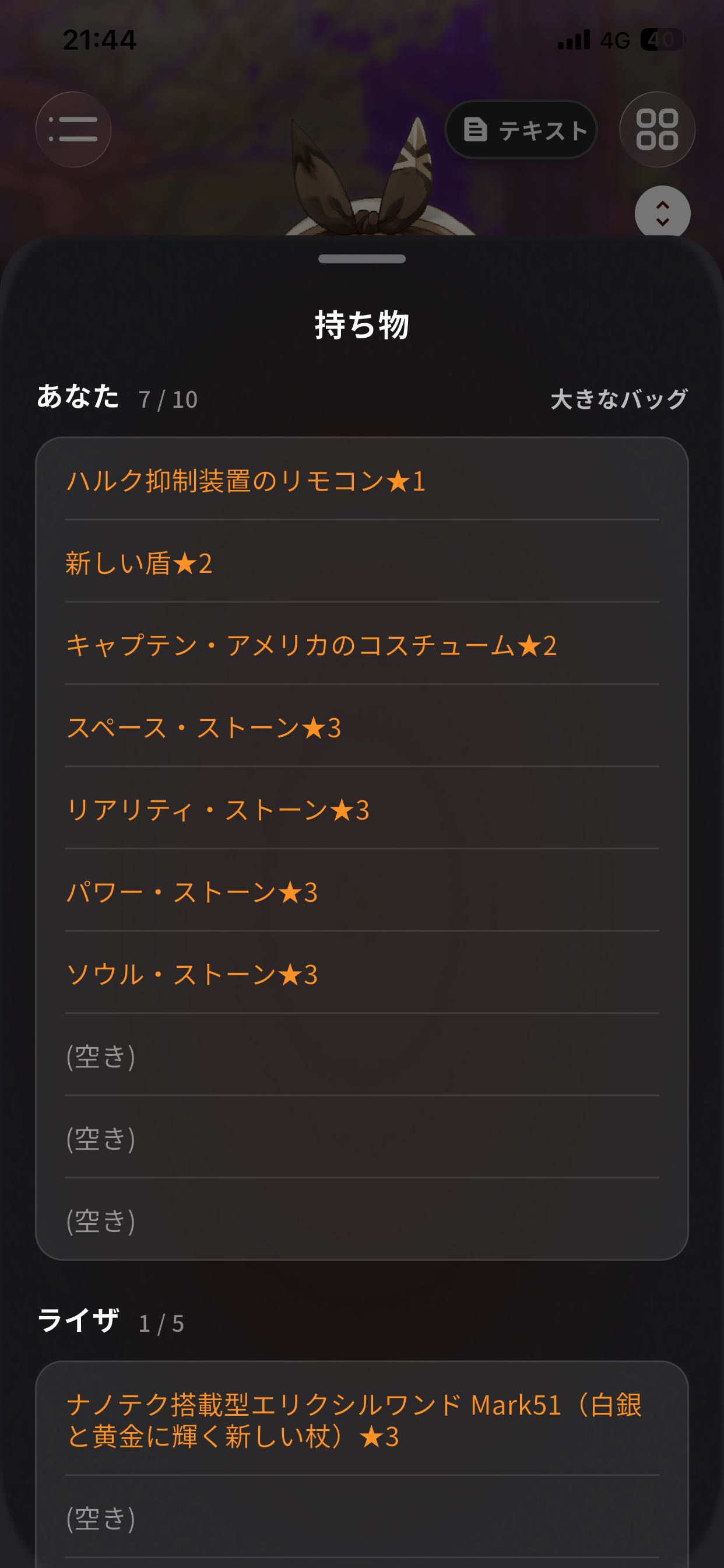The height and width of the screenshot is (1568, 724).
Task: Tap the signal strength bars icon
Action: click(x=574, y=40)
